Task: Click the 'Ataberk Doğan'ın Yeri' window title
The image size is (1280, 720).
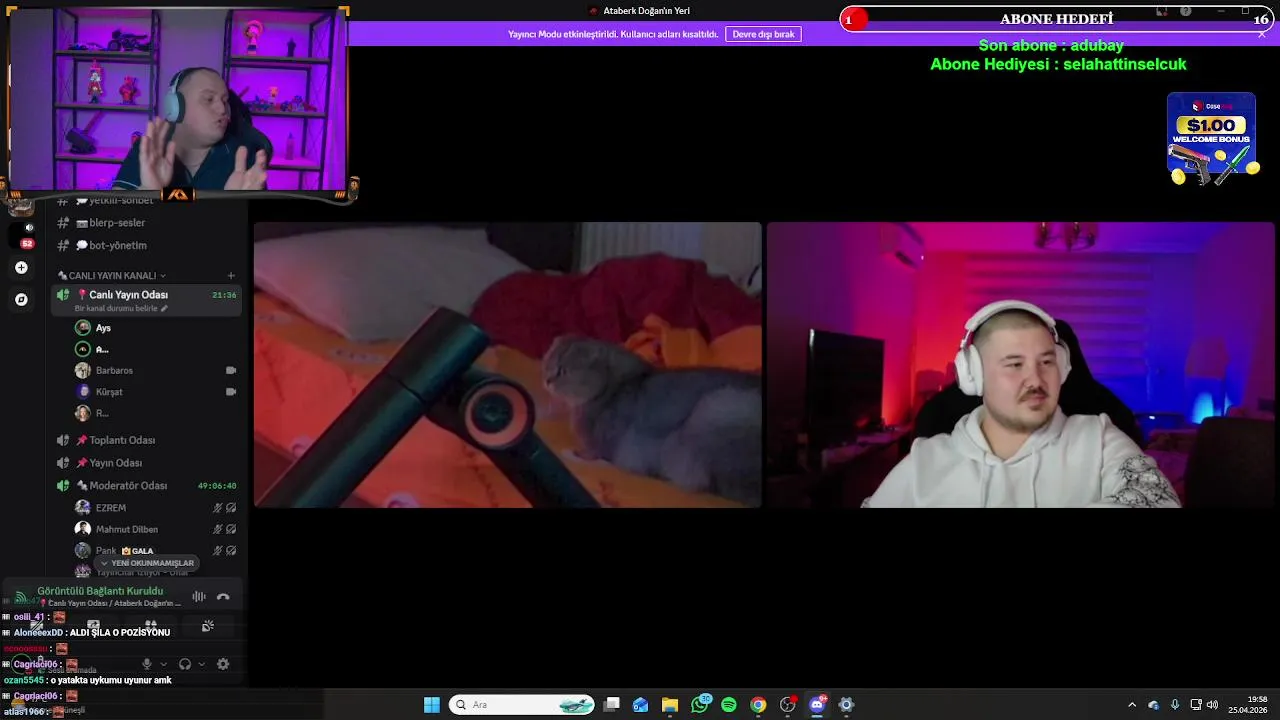Action: (646, 11)
